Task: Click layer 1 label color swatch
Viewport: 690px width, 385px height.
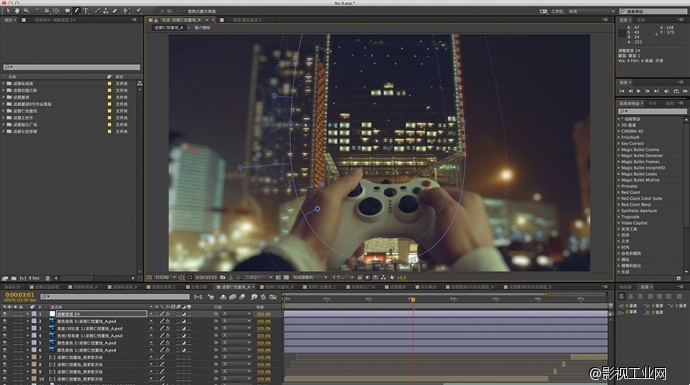Action: pos(34,314)
